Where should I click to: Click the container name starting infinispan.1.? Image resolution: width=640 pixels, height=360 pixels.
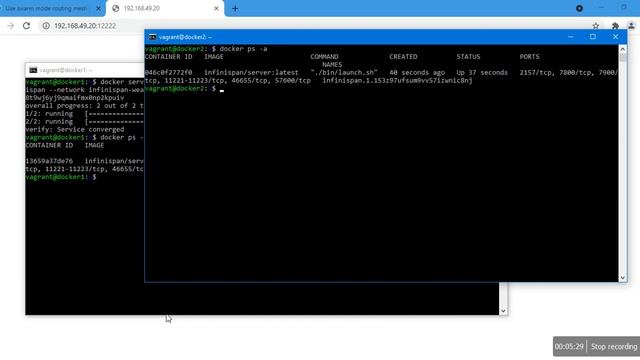click(x=398, y=80)
